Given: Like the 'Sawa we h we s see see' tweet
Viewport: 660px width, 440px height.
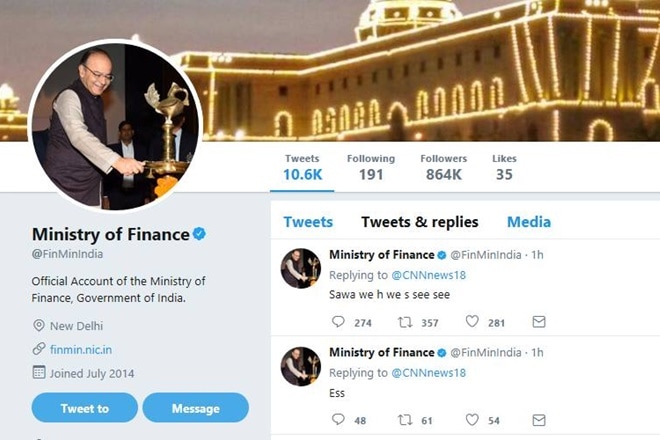Looking at the screenshot, I should pos(472,322).
